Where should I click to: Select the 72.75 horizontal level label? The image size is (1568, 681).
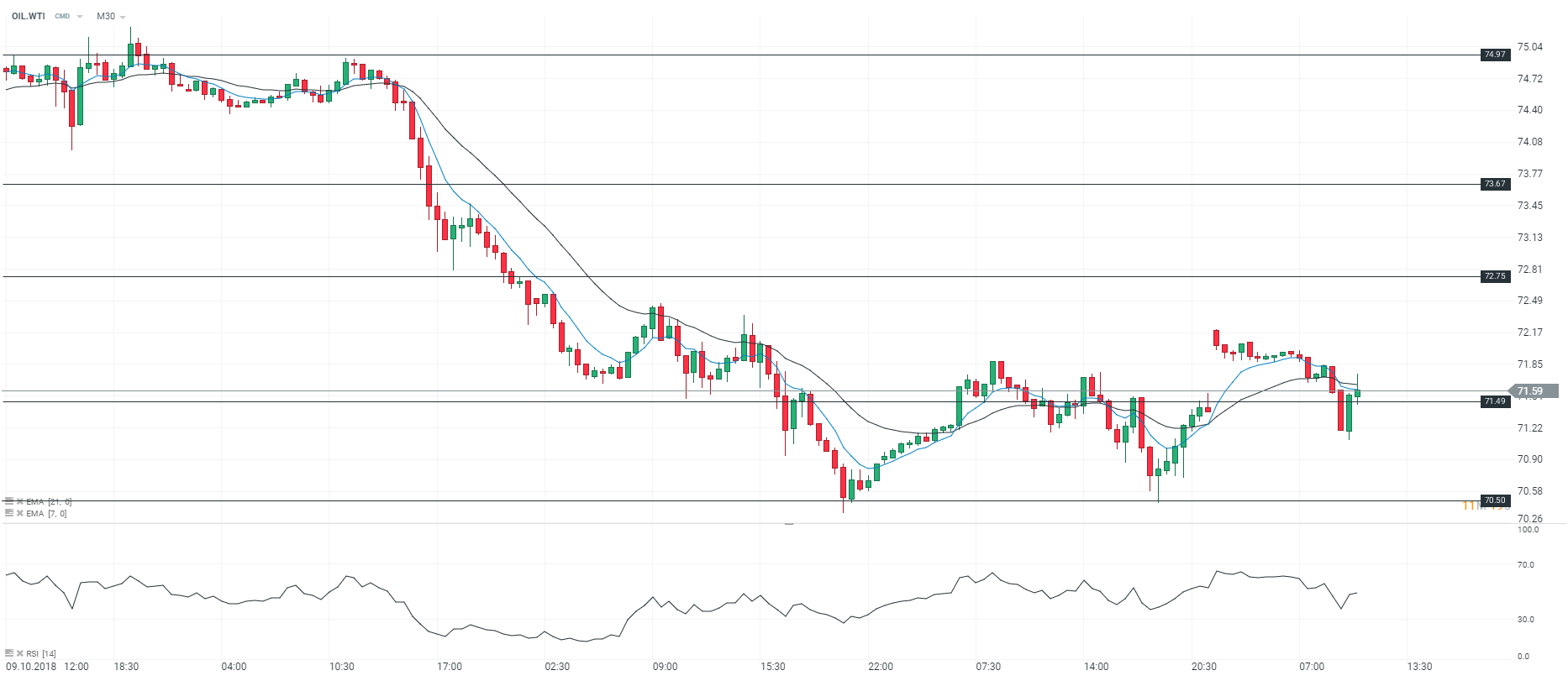[1495, 276]
